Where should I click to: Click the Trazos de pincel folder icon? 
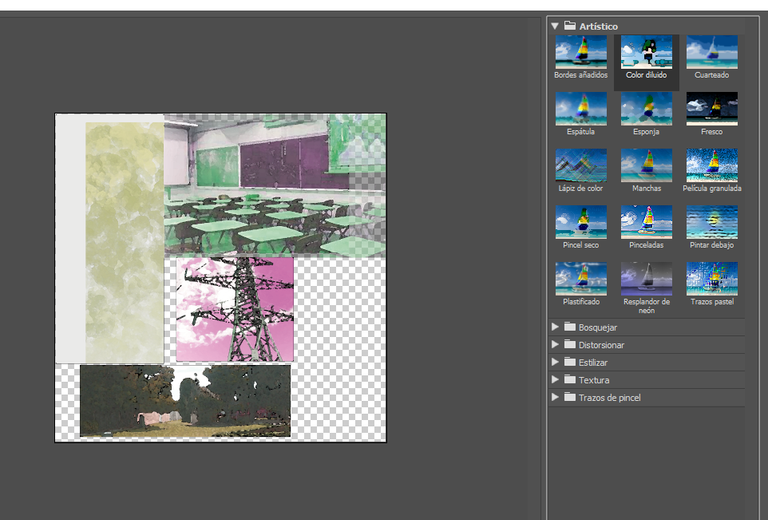(570, 397)
